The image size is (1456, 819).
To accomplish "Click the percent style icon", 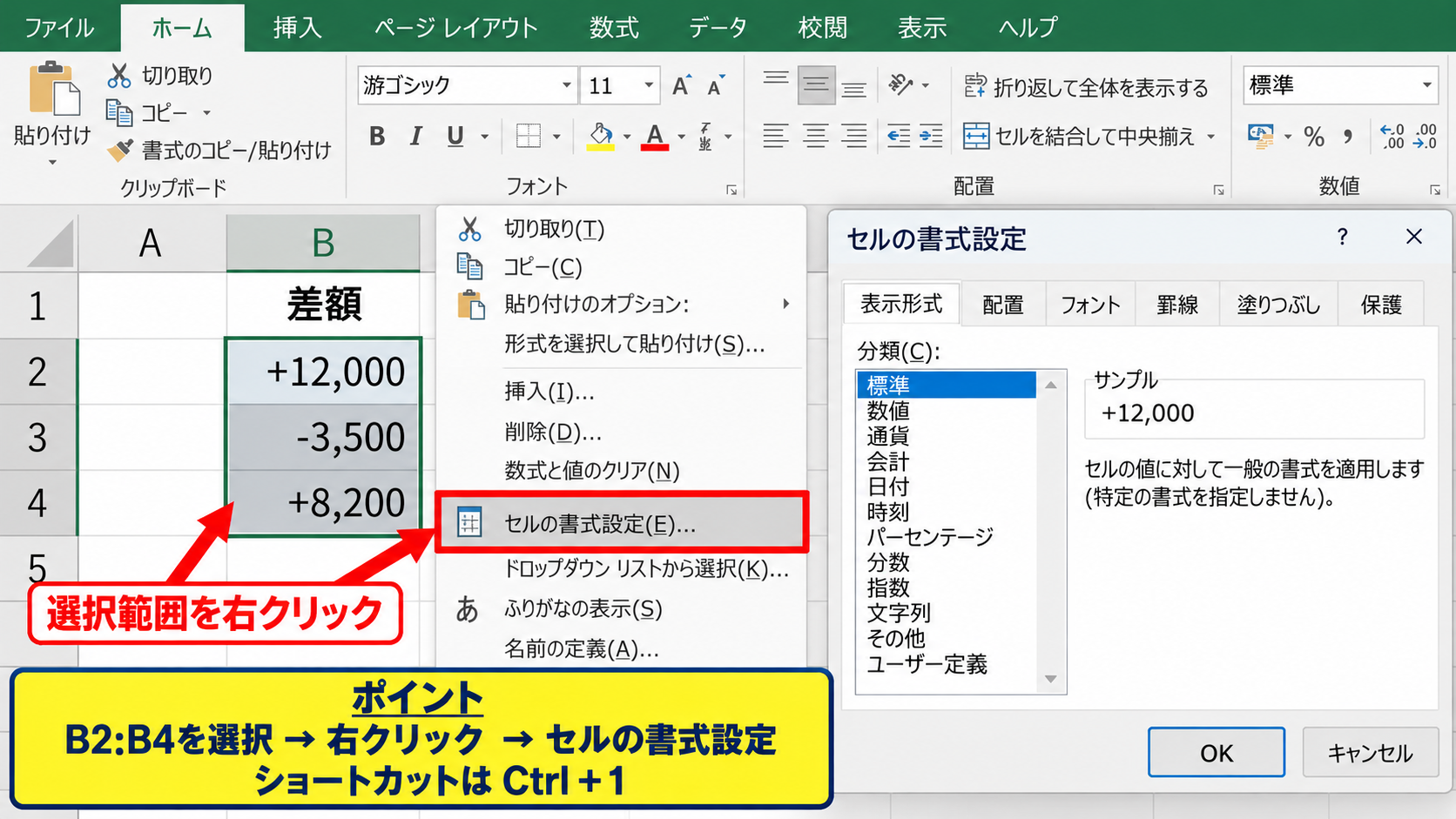I will pos(1314,136).
